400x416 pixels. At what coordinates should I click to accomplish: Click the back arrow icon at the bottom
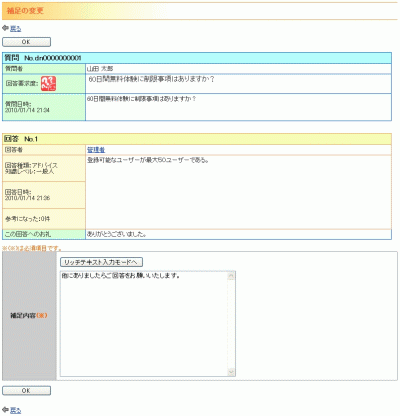[x=5, y=410]
